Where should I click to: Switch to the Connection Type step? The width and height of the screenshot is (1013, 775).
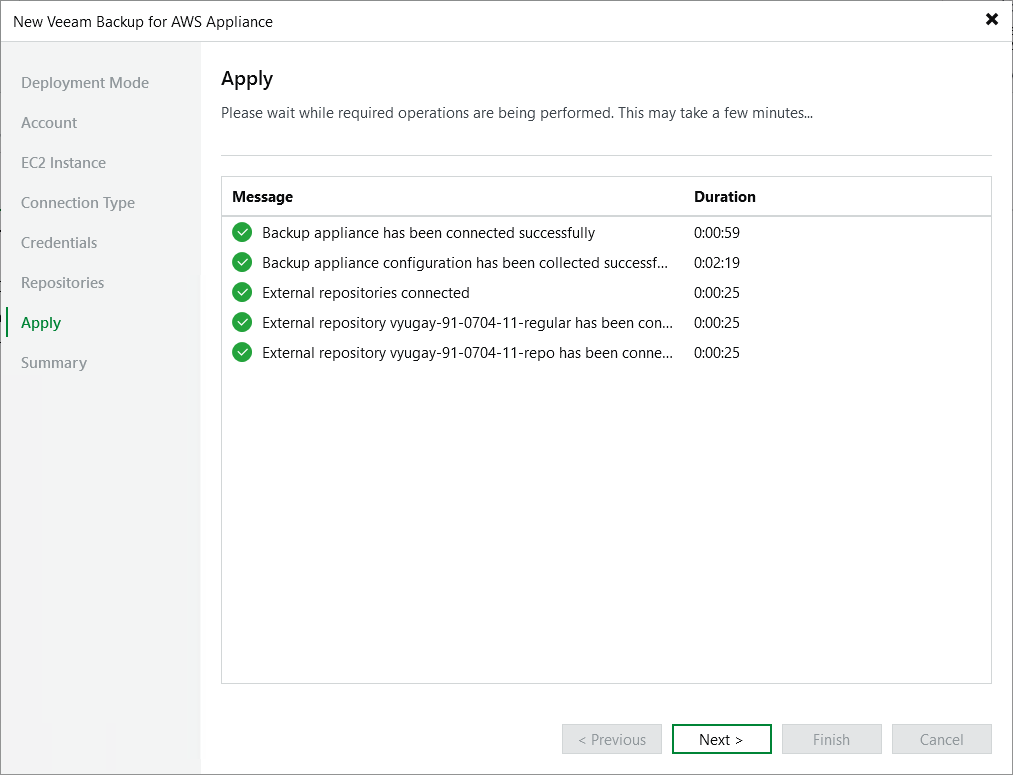pyautogui.click(x=78, y=203)
